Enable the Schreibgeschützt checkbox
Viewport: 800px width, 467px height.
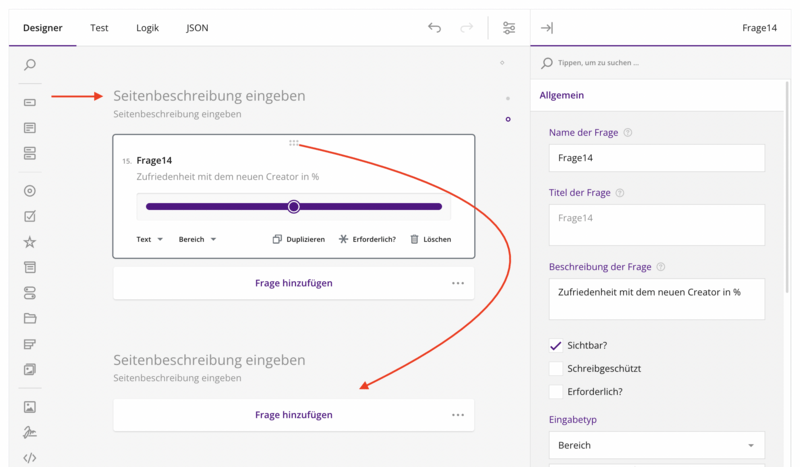pyautogui.click(x=556, y=368)
